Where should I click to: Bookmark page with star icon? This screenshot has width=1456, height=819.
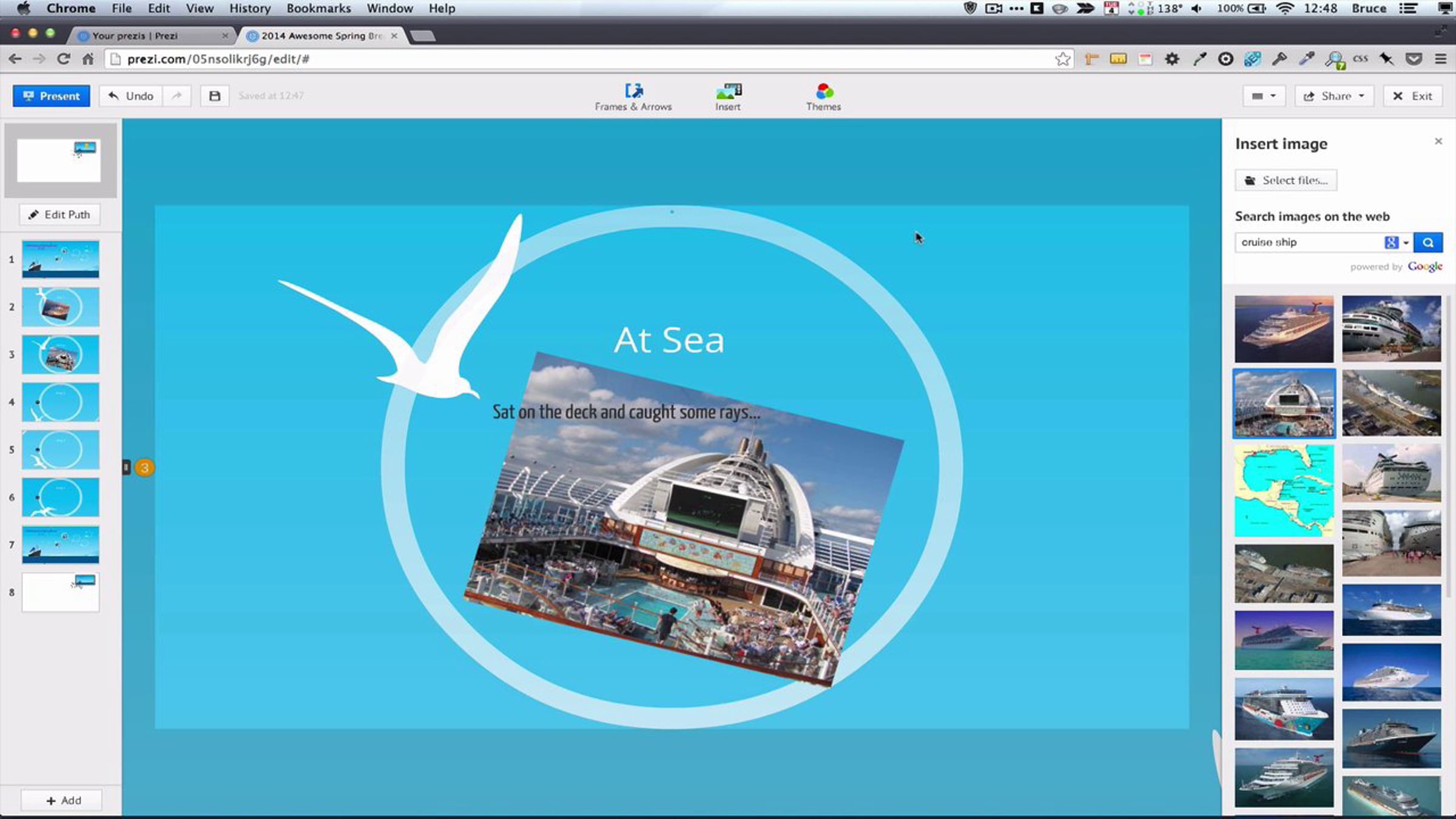pos(1062,59)
